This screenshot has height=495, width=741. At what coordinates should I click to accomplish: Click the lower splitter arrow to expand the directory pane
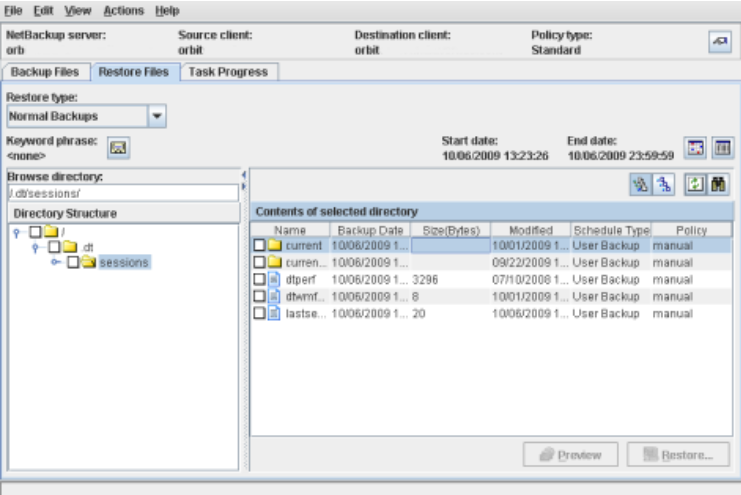click(244, 186)
